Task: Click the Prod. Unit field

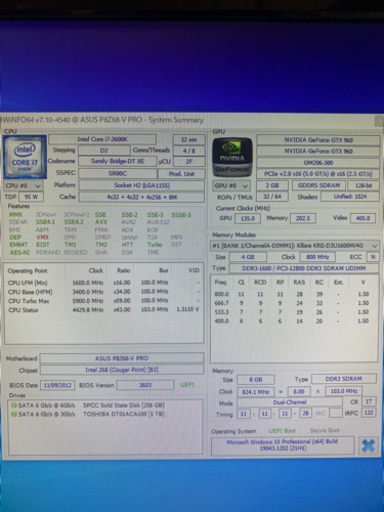Action: [181, 174]
